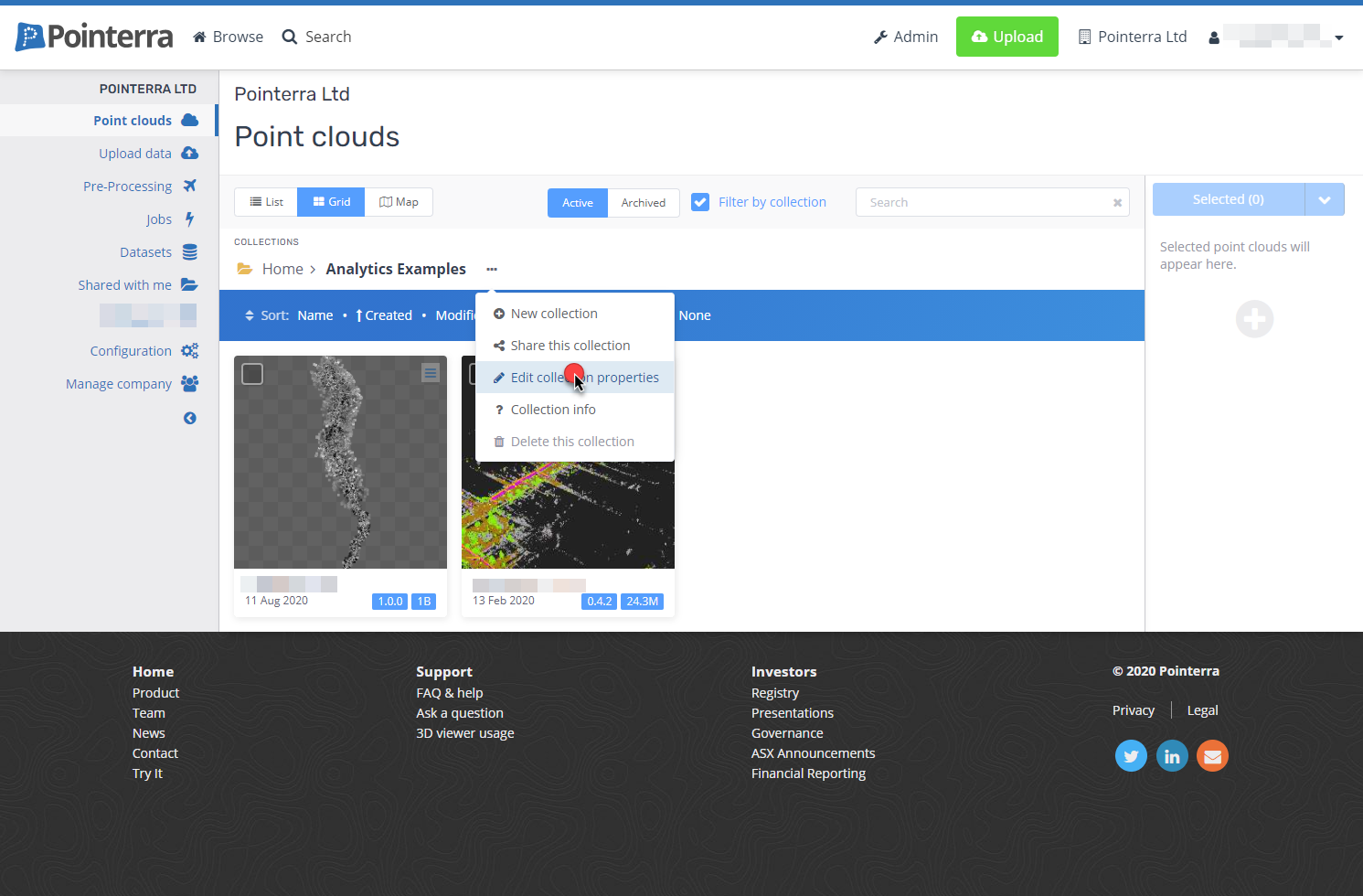Choose Share this collection

pos(575,346)
